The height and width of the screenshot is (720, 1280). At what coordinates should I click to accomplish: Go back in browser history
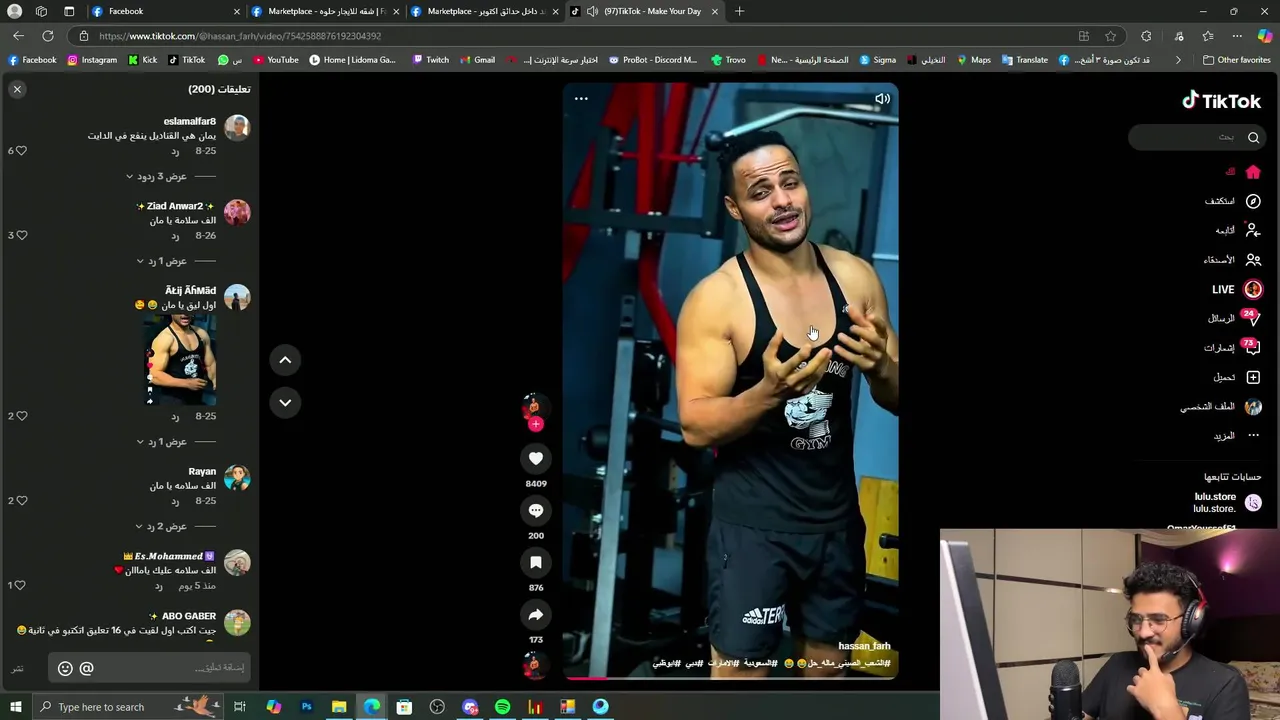[18, 36]
